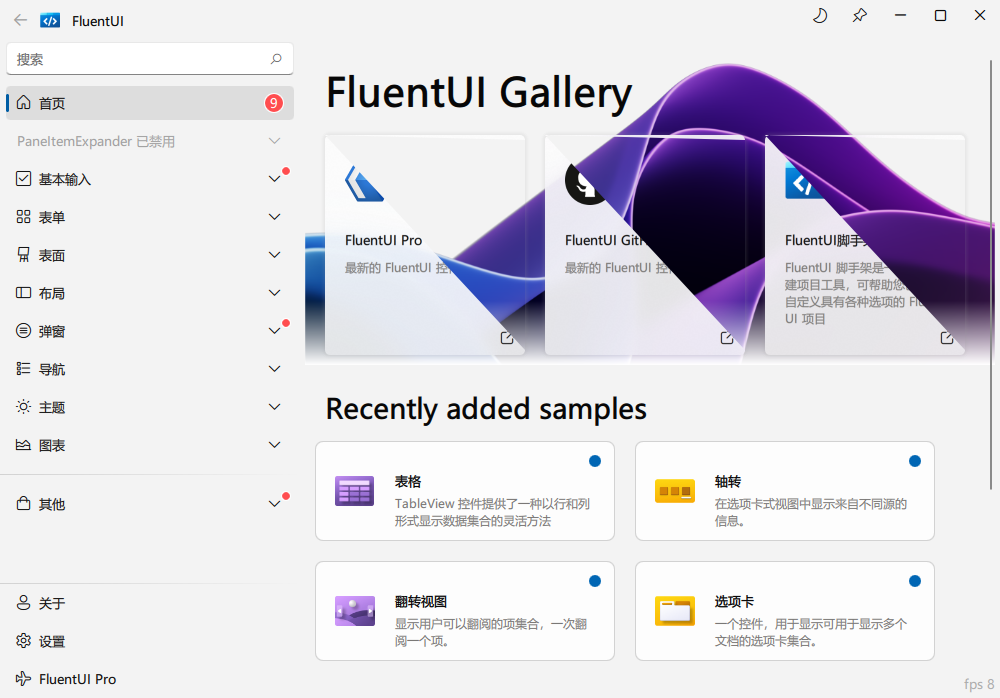Viewport: 1000px width, 698px height.
Task: Click the grid icon next to 表单
Action: [x=24, y=217]
